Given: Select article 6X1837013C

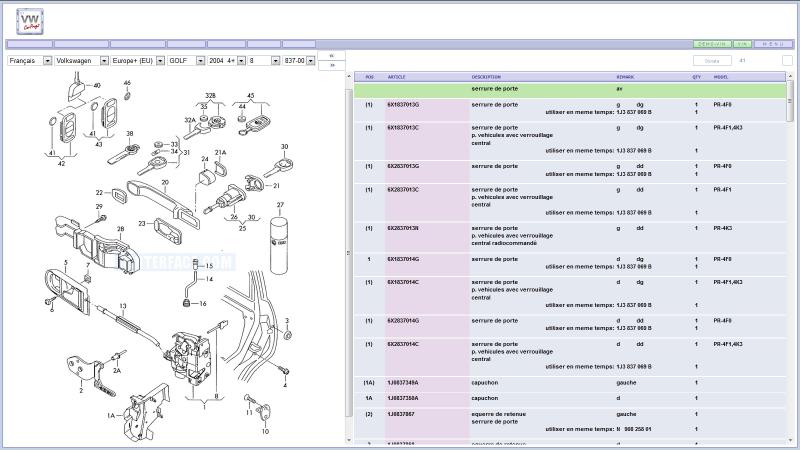Looking at the screenshot, I should tap(403, 128).
